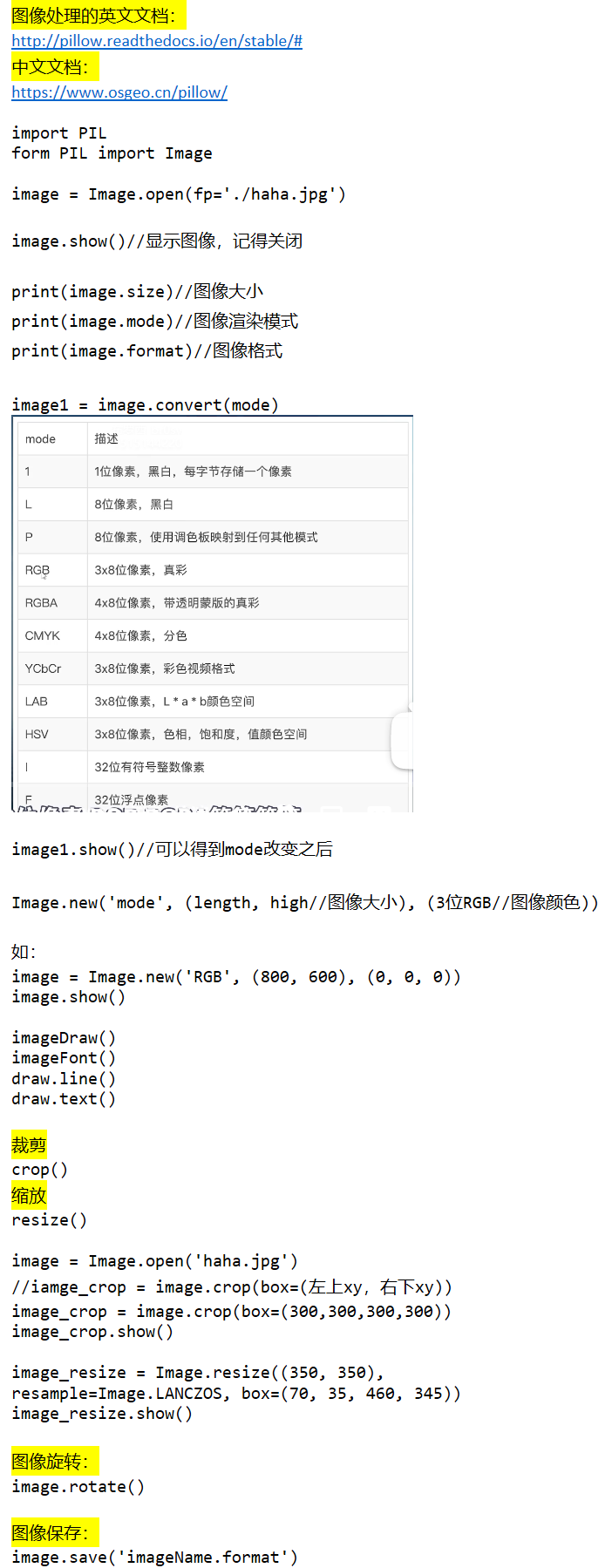Click the image1 = image.convert(mode) line
Image resolution: width=612 pixels, height=1568 pixels.
(x=145, y=405)
